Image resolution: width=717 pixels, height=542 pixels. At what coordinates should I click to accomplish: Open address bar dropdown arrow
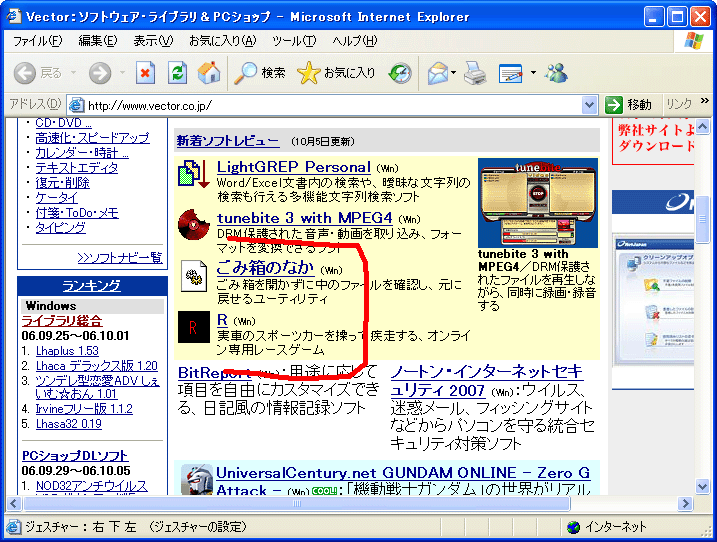click(x=589, y=106)
